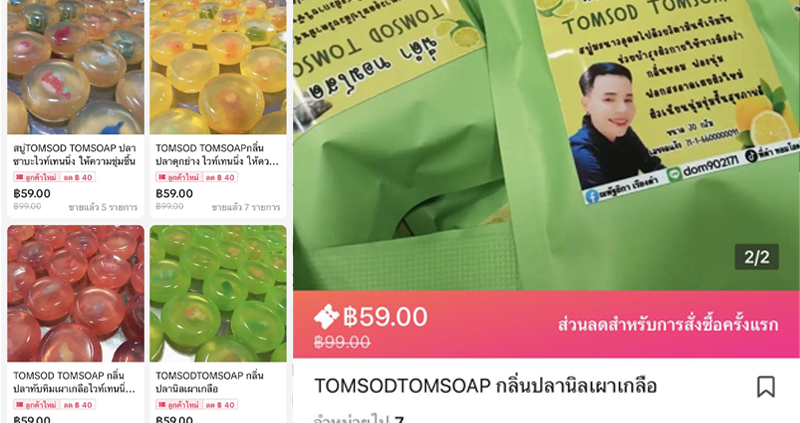Open the yellow catfish soap product image

point(218,67)
